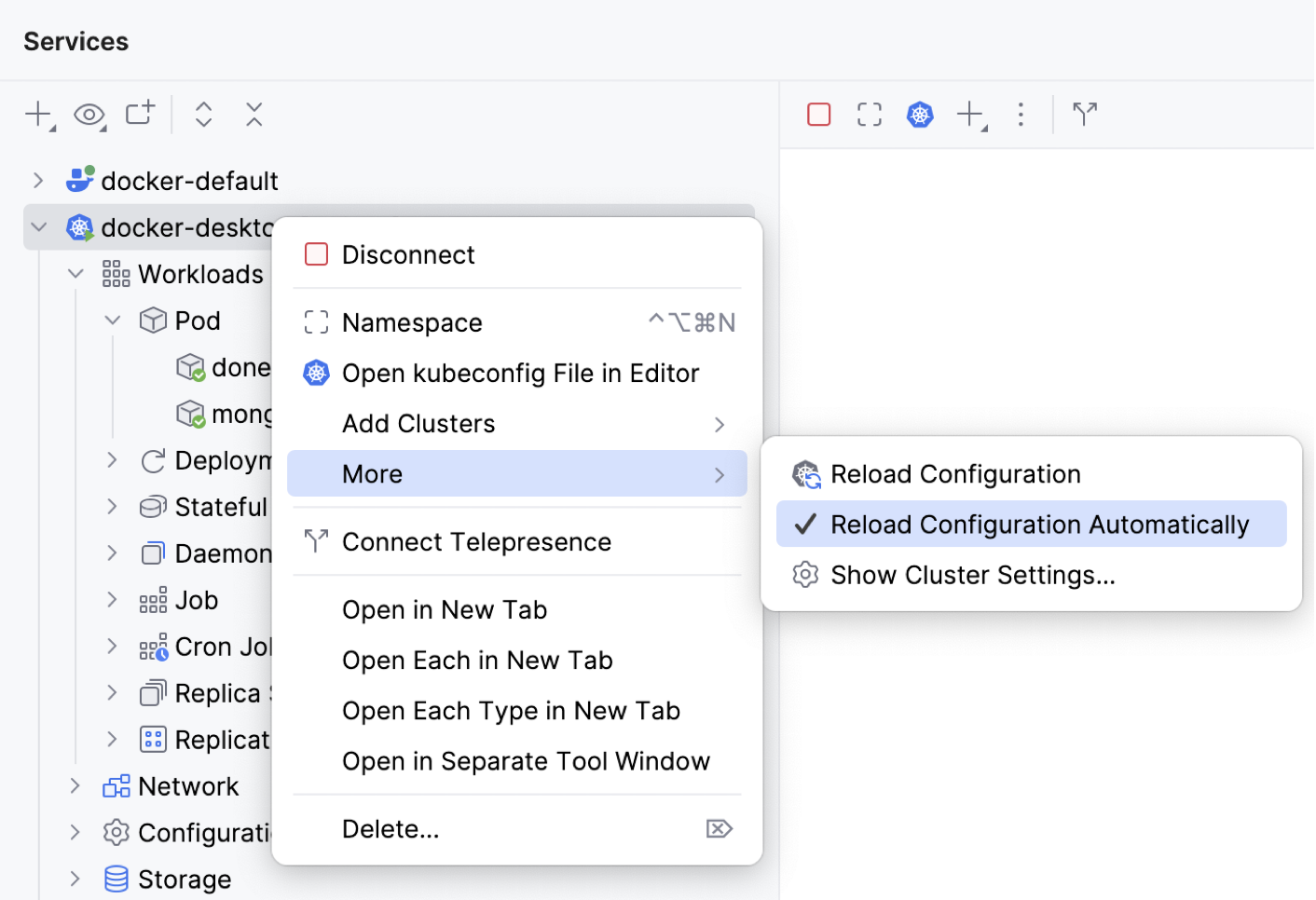Click Show Cluster Settings in the submenu
This screenshot has height=900, width=1316.
point(973,574)
